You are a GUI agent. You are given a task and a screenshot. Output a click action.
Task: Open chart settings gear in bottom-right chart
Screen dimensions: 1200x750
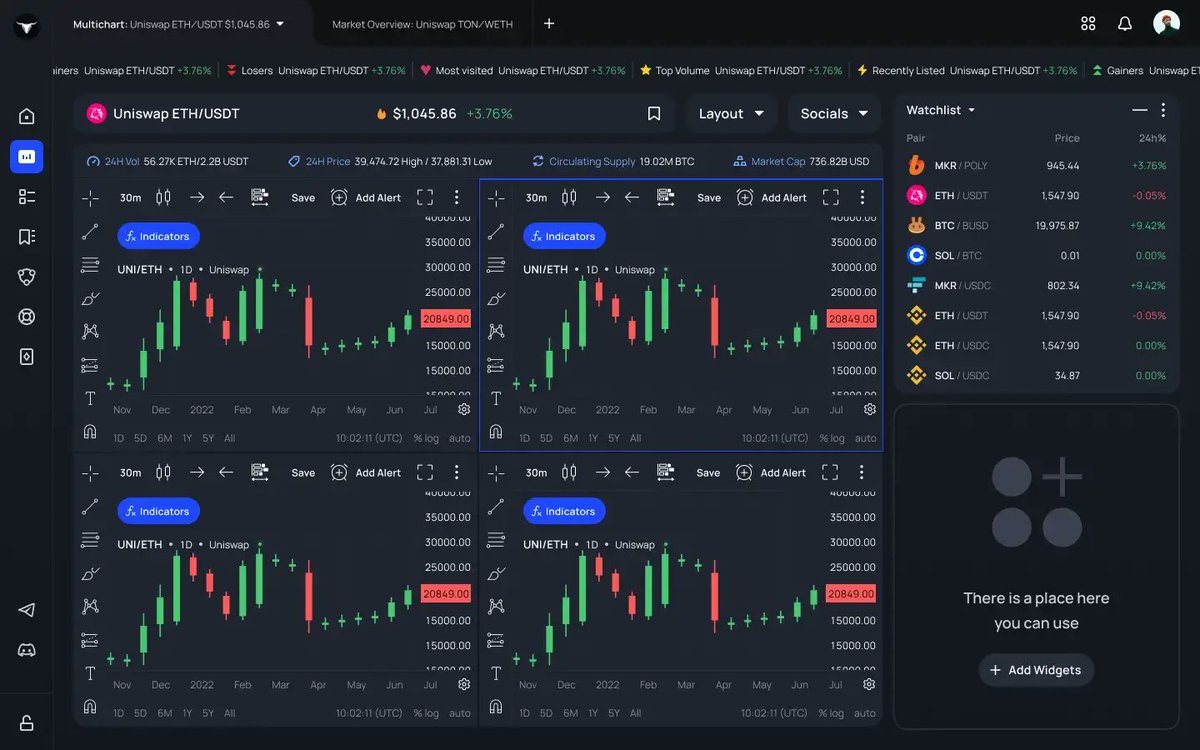[x=869, y=684]
